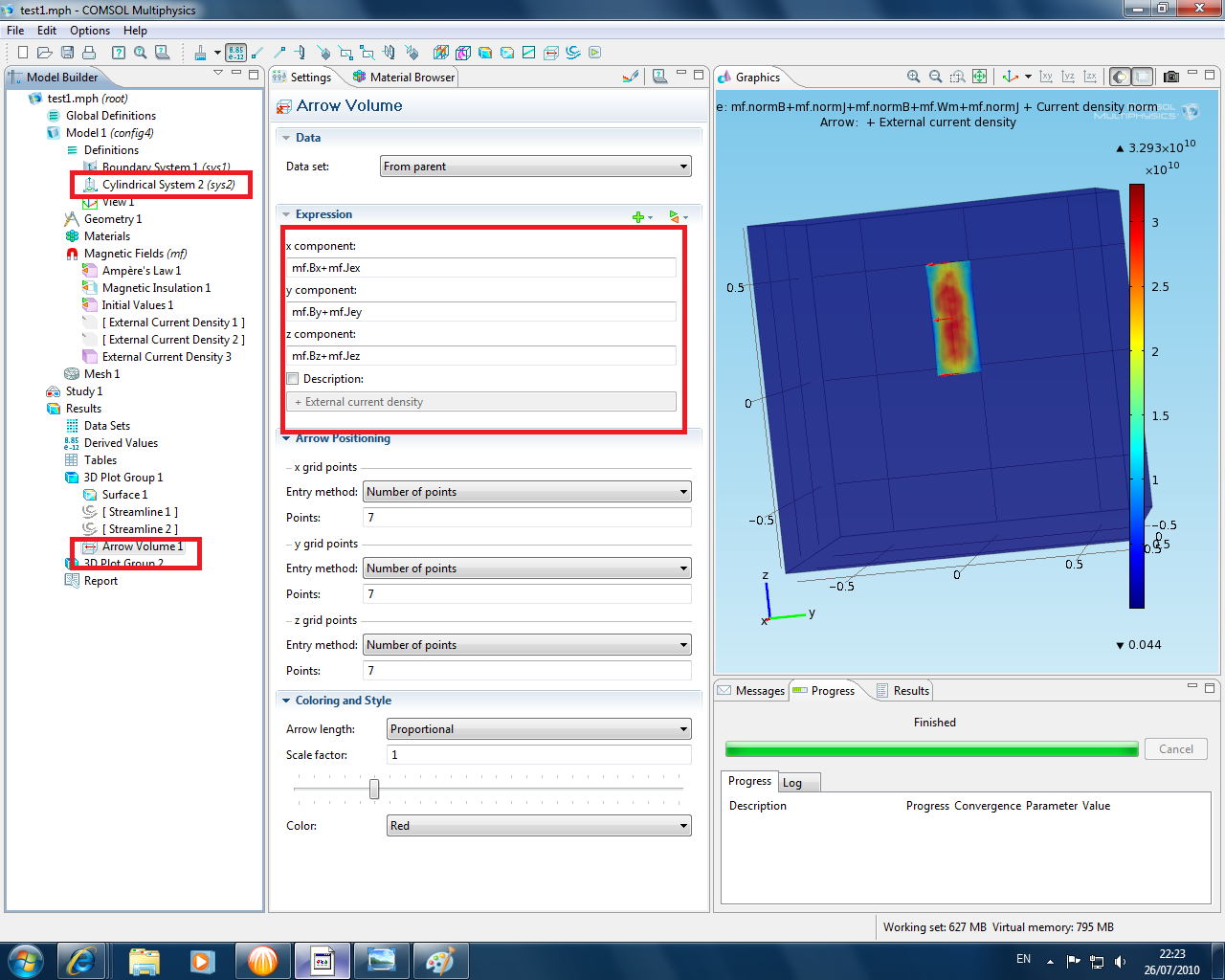Open Internet Explorer from the taskbar
The height and width of the screenshot is (980, 1225).
[81, 961]
